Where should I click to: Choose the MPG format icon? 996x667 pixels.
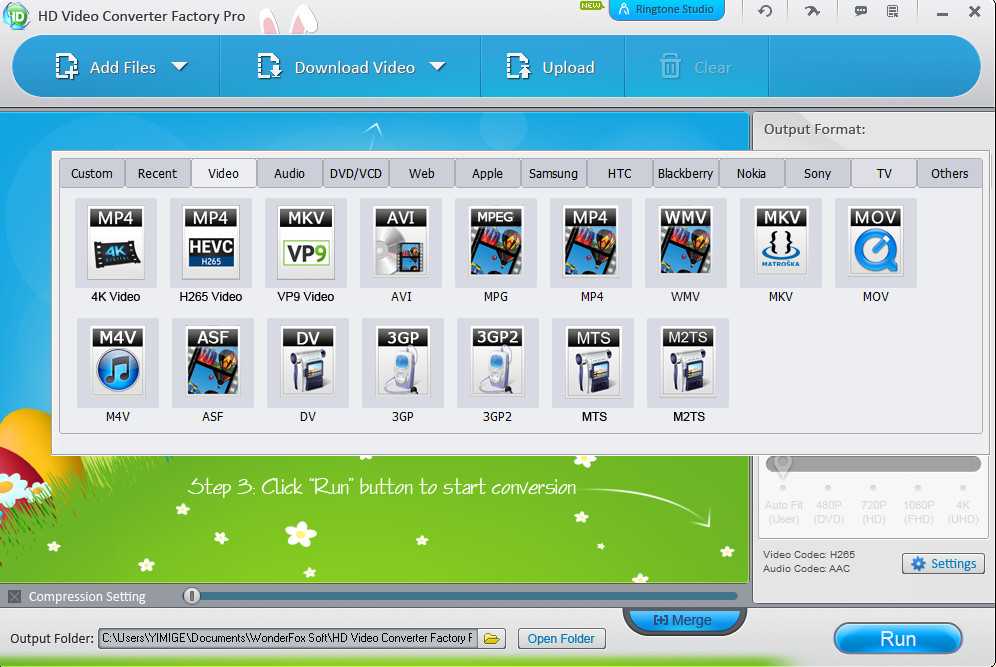(x=495, y=243)
